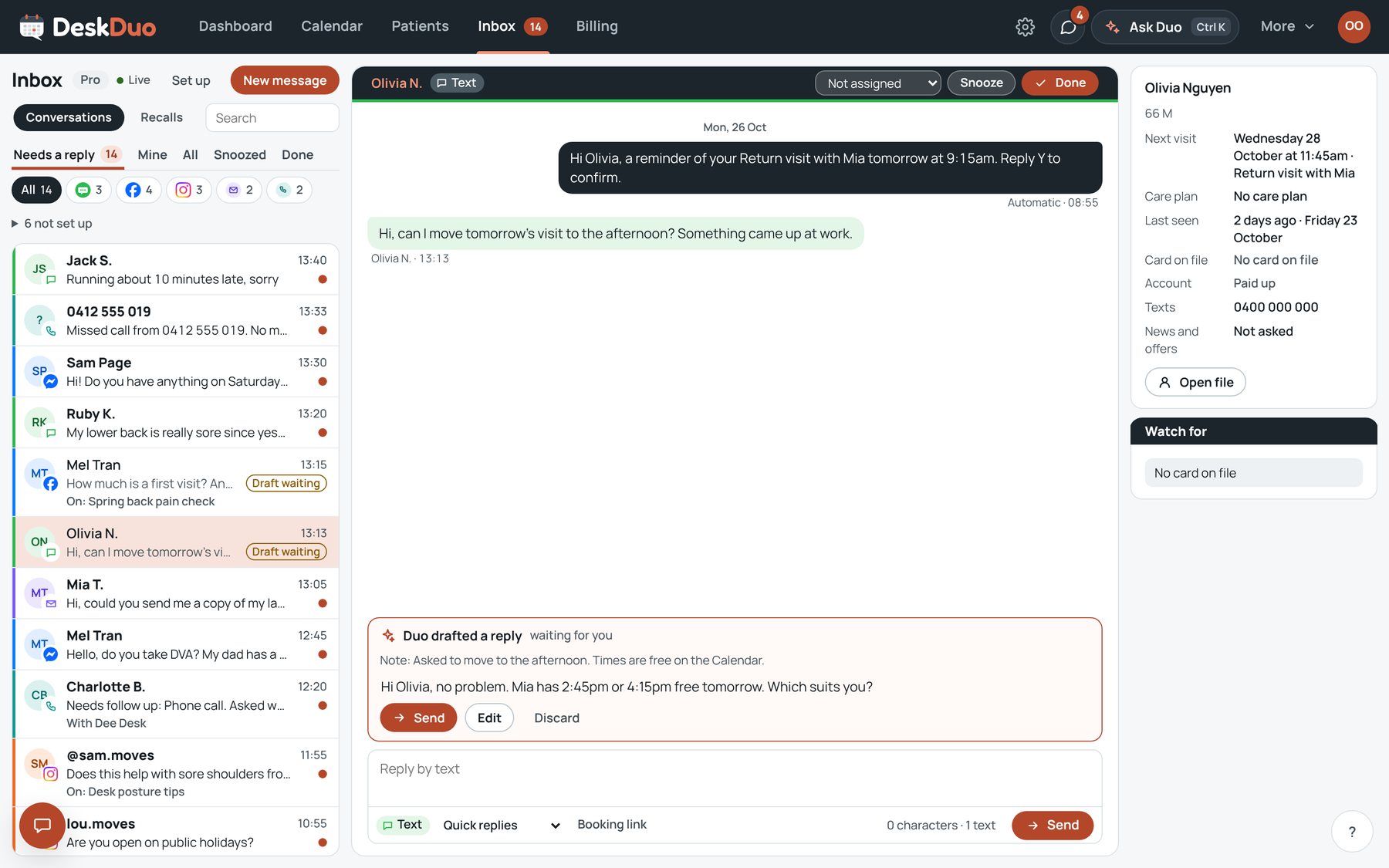Click Jack S.'s JS avatar
The width and height of the screenshot is (1389, 868).
pos(39,269)
